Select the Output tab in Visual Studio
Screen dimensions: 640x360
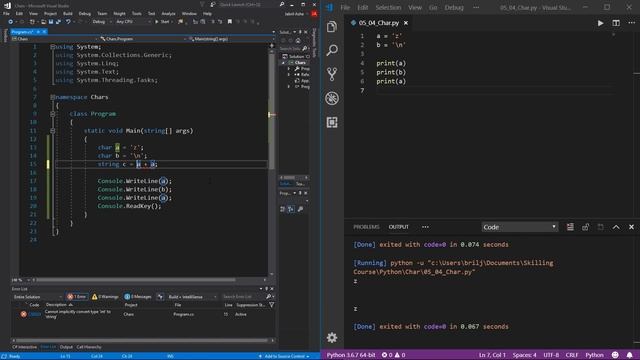(x=66, y=347)
